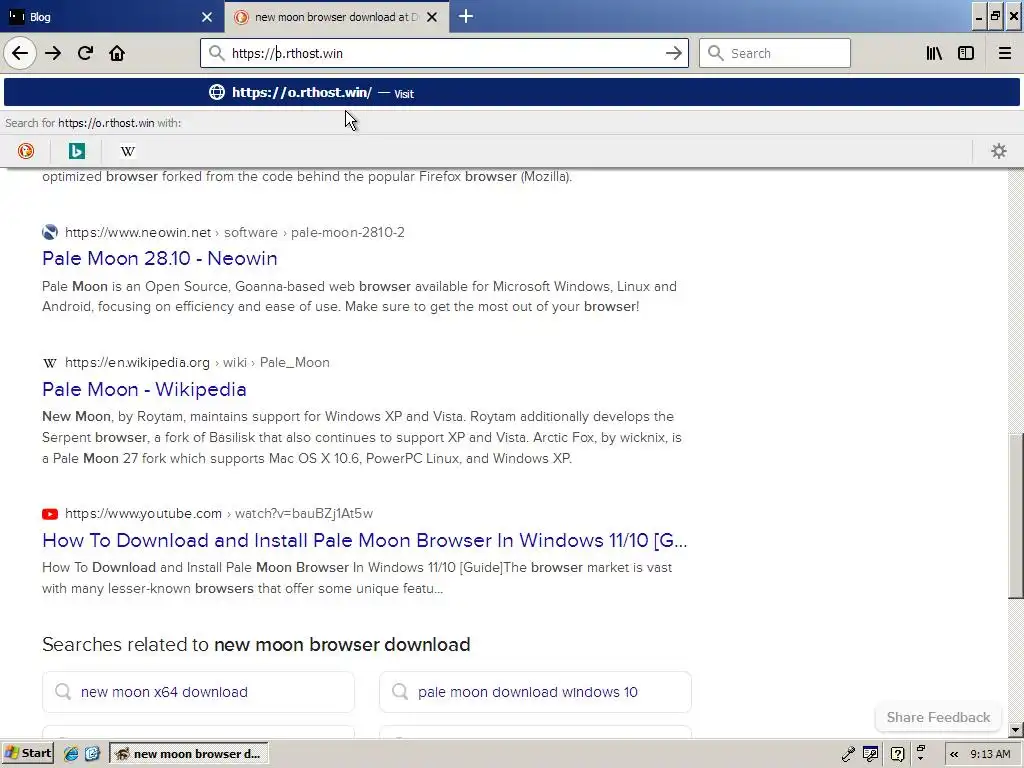Click the Go arrow in address bar
1024x768 pixels.
coord(673,54)
